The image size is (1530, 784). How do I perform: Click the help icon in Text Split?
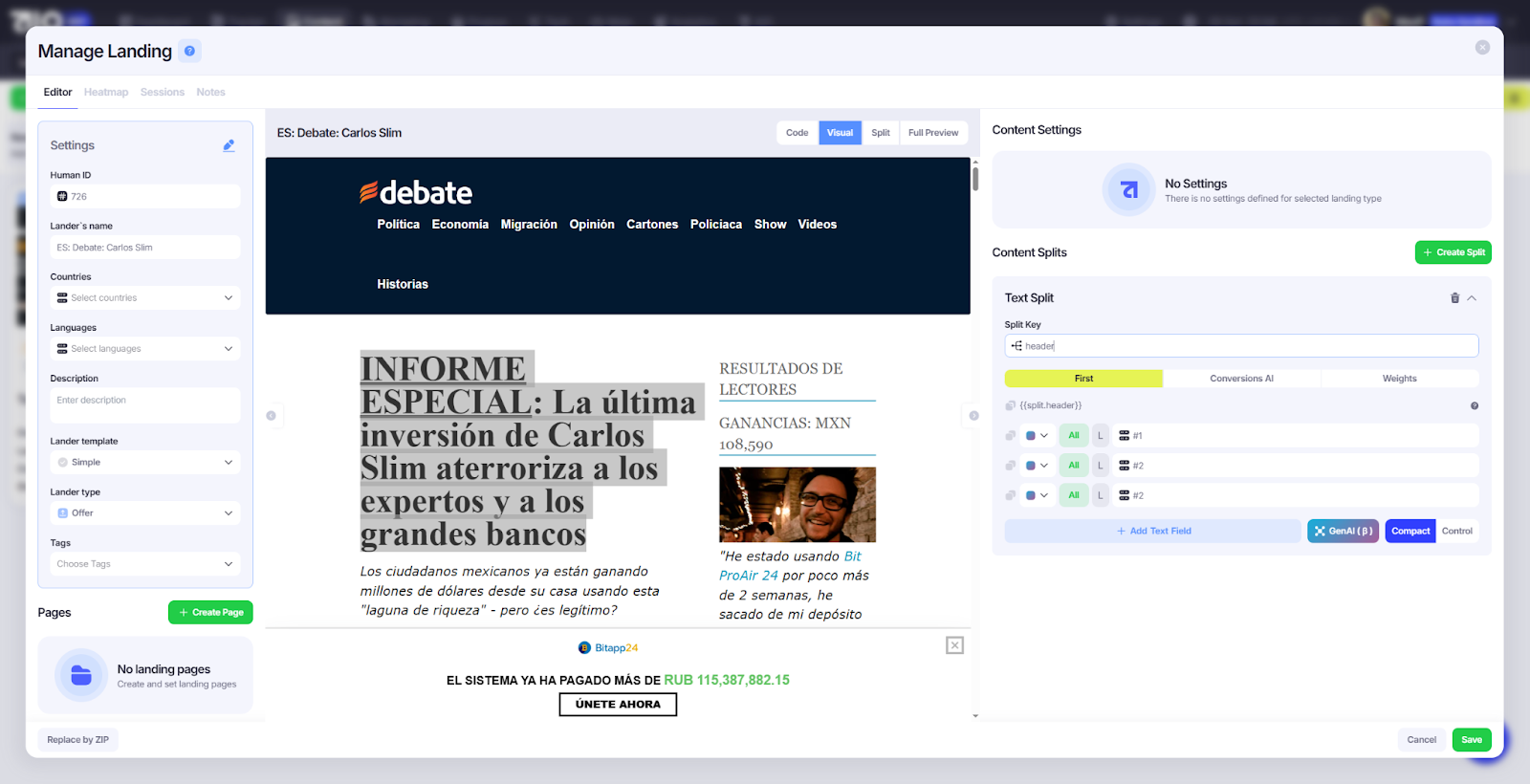coord(1474,405)
